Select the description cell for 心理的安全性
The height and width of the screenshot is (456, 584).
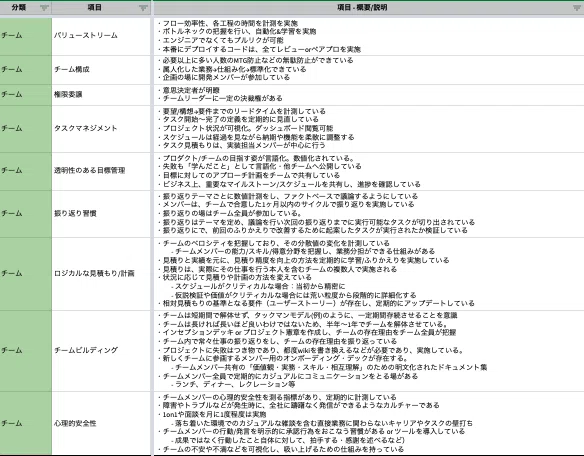pos(369,423)
